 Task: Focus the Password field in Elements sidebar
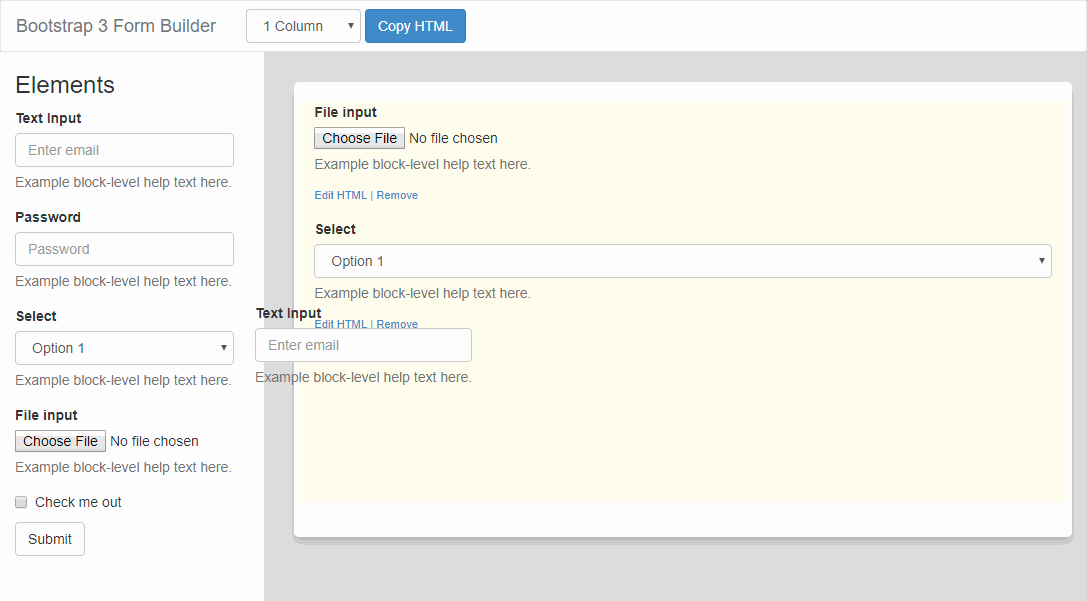124,249
